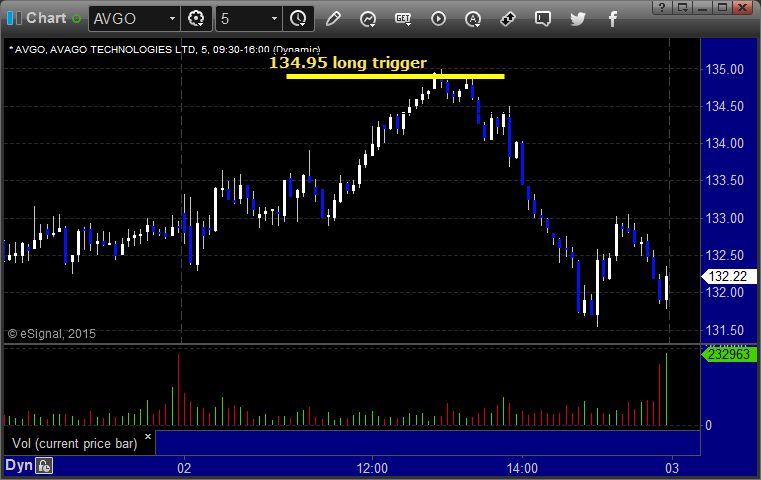Click the green connection status circle
The image size is (761, 480).
coord(76,19)
